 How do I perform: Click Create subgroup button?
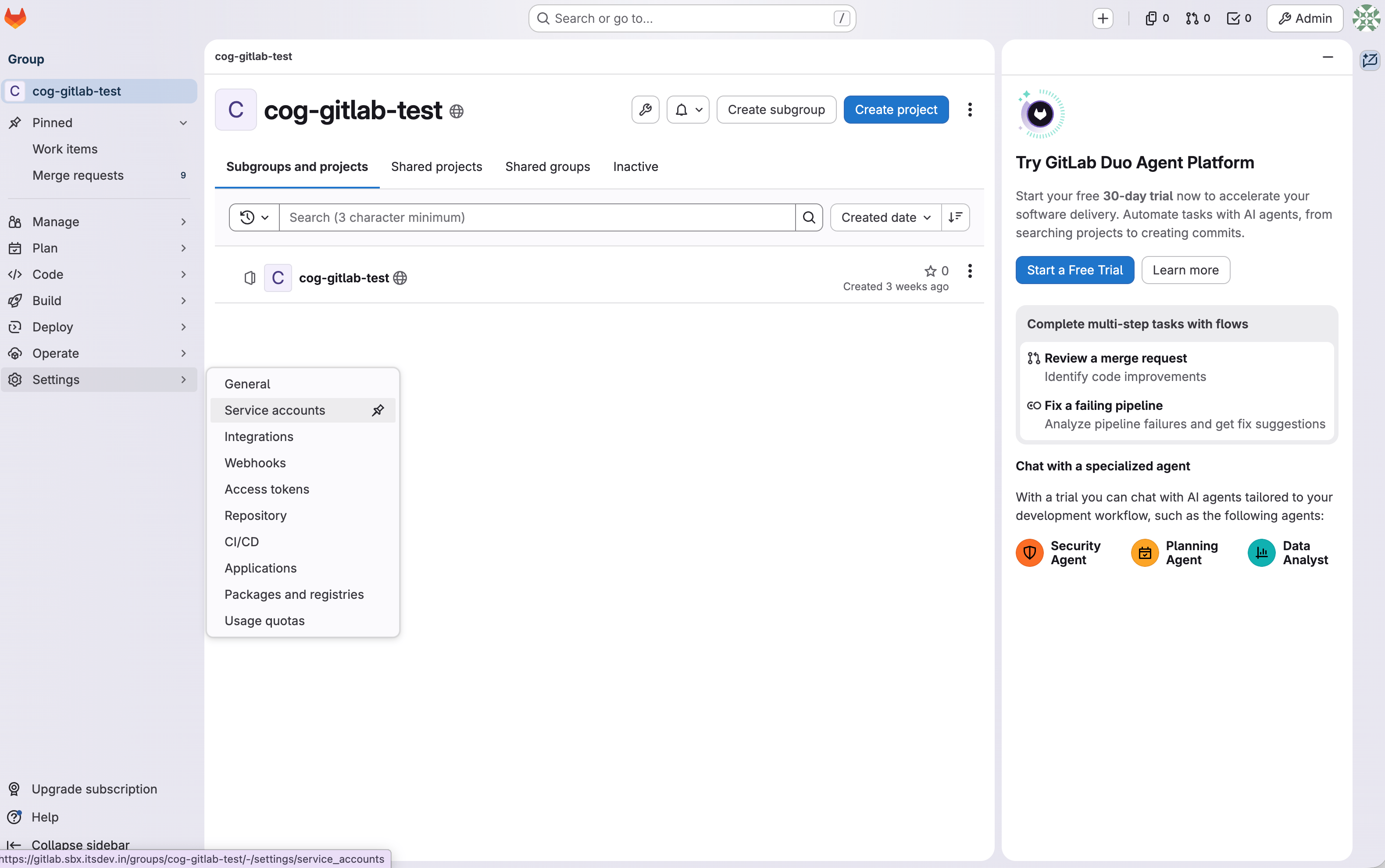(x=776, y=110)
